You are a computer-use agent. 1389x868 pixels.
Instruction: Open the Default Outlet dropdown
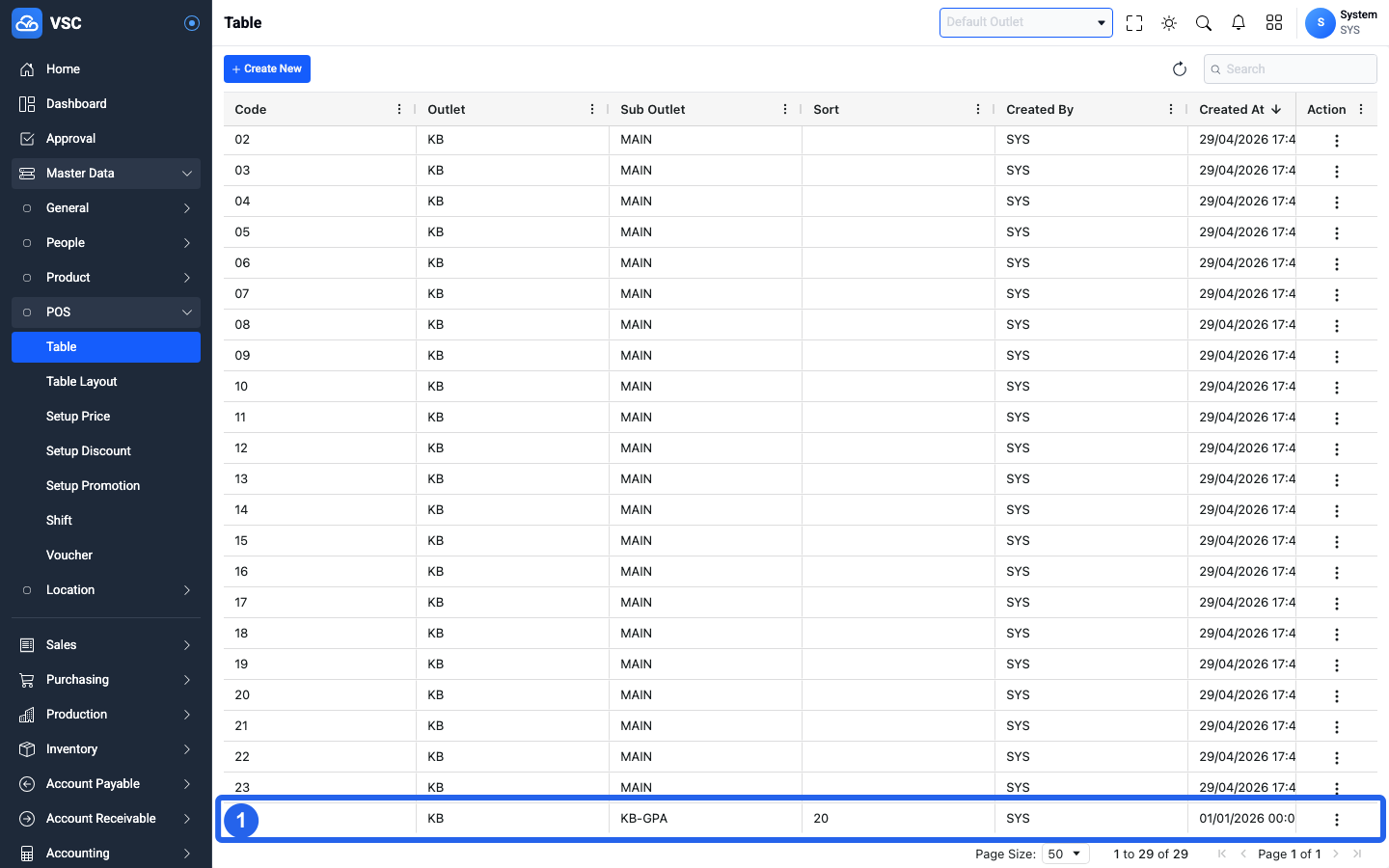pyautogui.click(x=1026, y=22)
